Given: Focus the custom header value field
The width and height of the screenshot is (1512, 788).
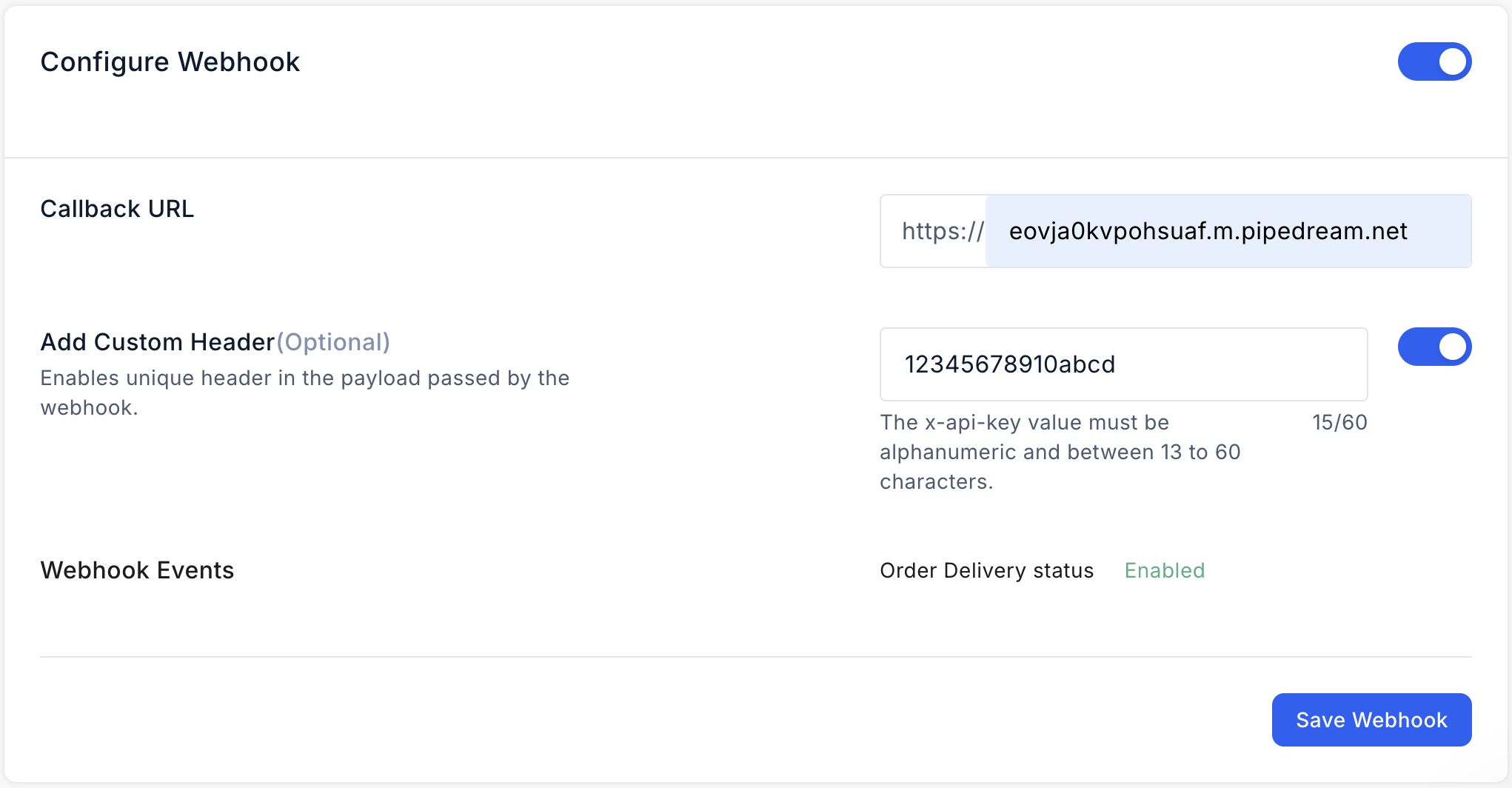Looking at the screenshot, I should coord(1123,364).
